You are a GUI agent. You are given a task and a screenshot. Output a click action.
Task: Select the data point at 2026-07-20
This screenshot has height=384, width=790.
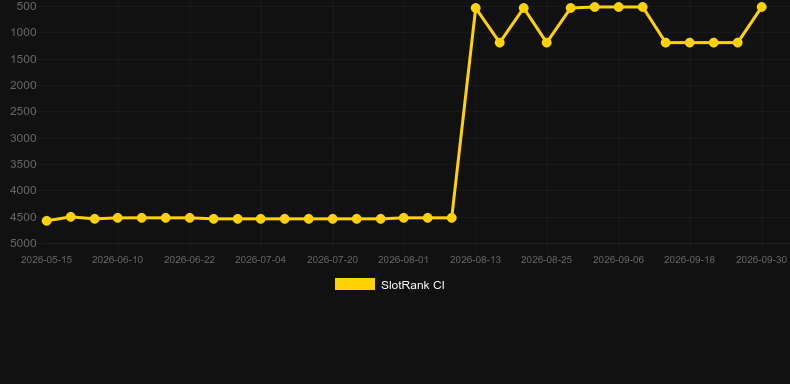coord(333,219)
